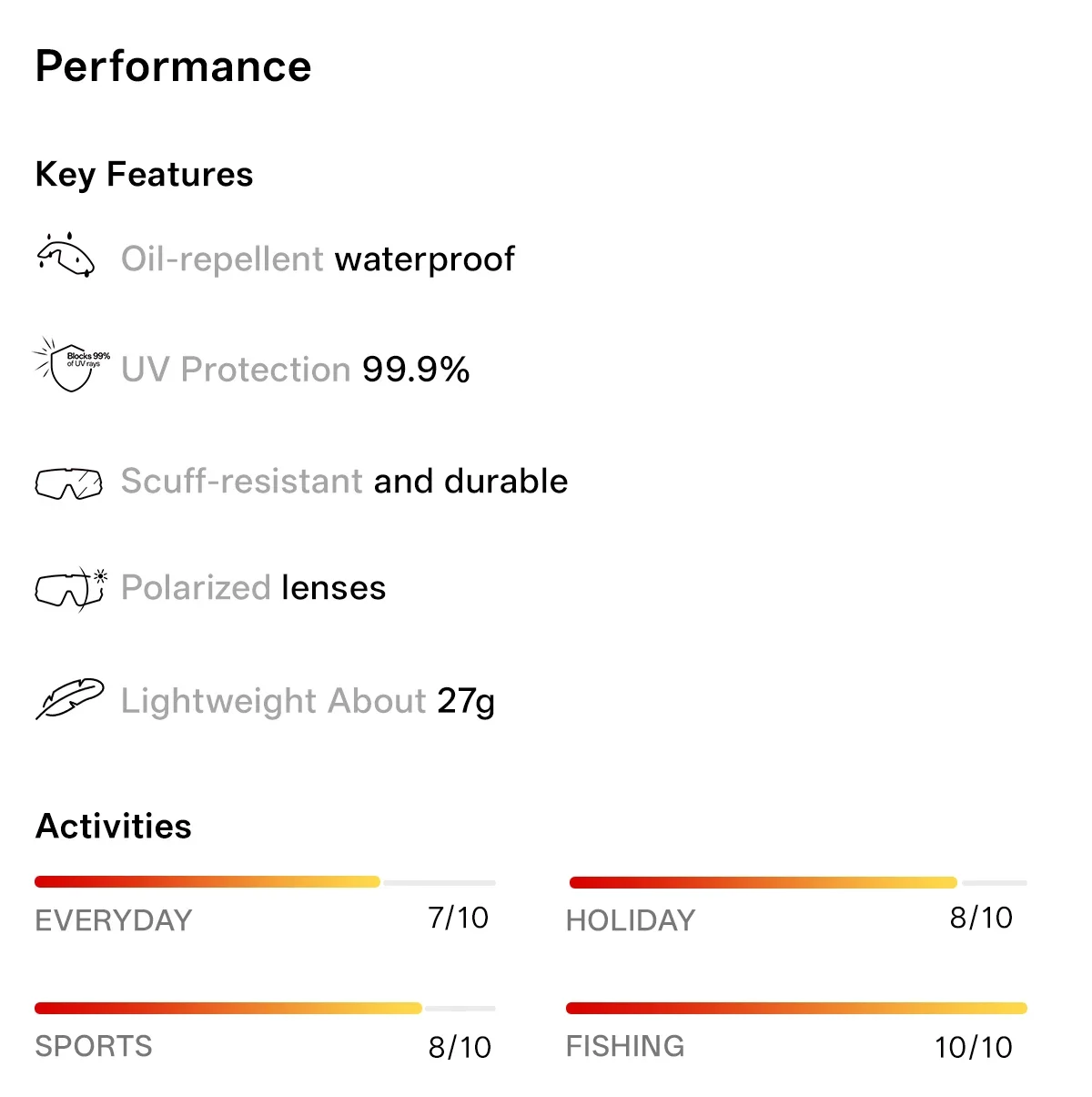Select the UV Protection 99.9% text
Viewport: 1092px width, 1097px height.
coord(296,370)
